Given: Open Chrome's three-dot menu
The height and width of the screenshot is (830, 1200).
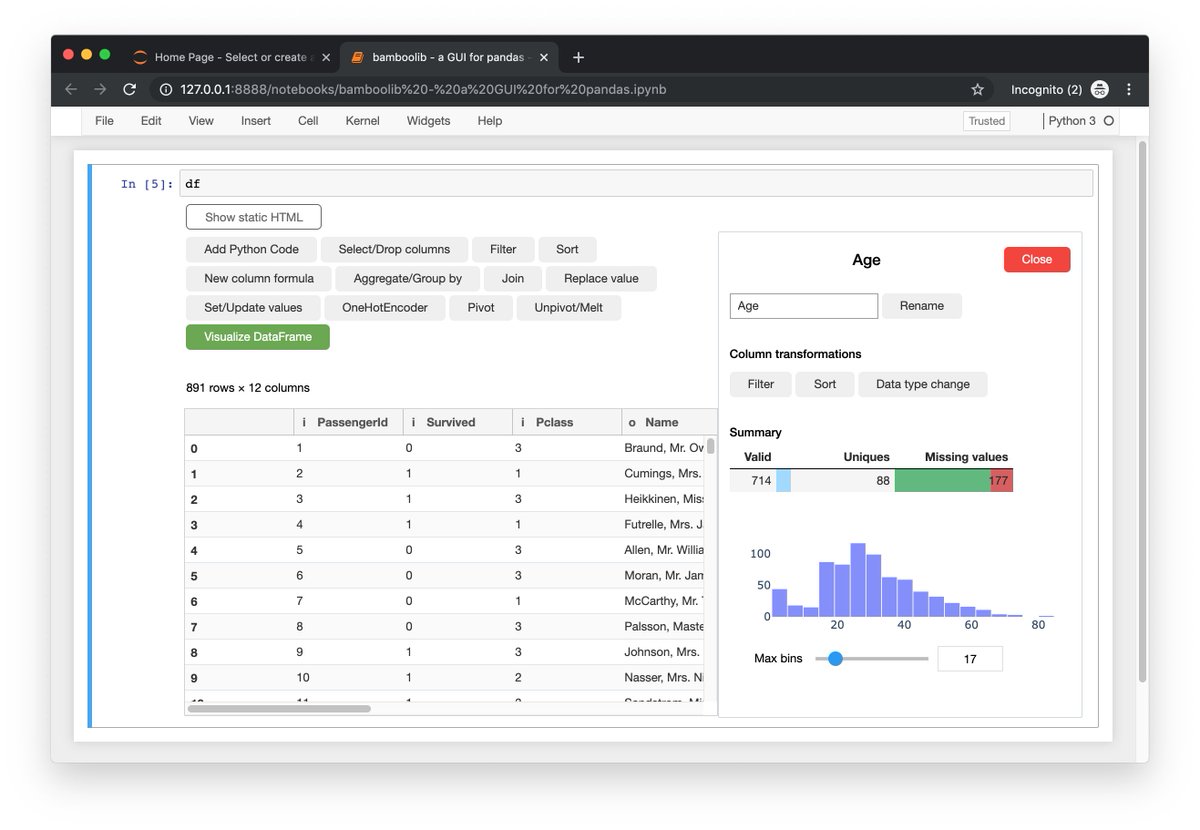Looking at the screenshot, I should (1129, 89).
